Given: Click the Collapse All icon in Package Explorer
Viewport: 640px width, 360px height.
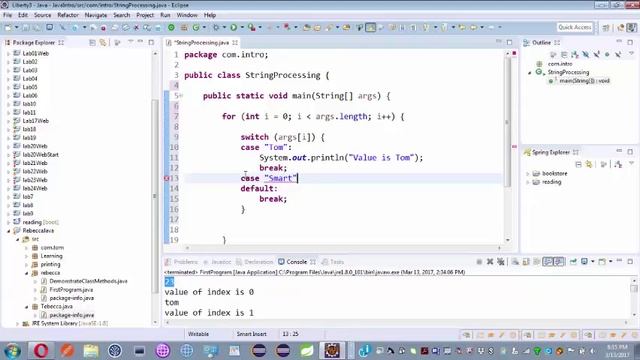Looking at the screenshot, I should click(x=93, y=42).
